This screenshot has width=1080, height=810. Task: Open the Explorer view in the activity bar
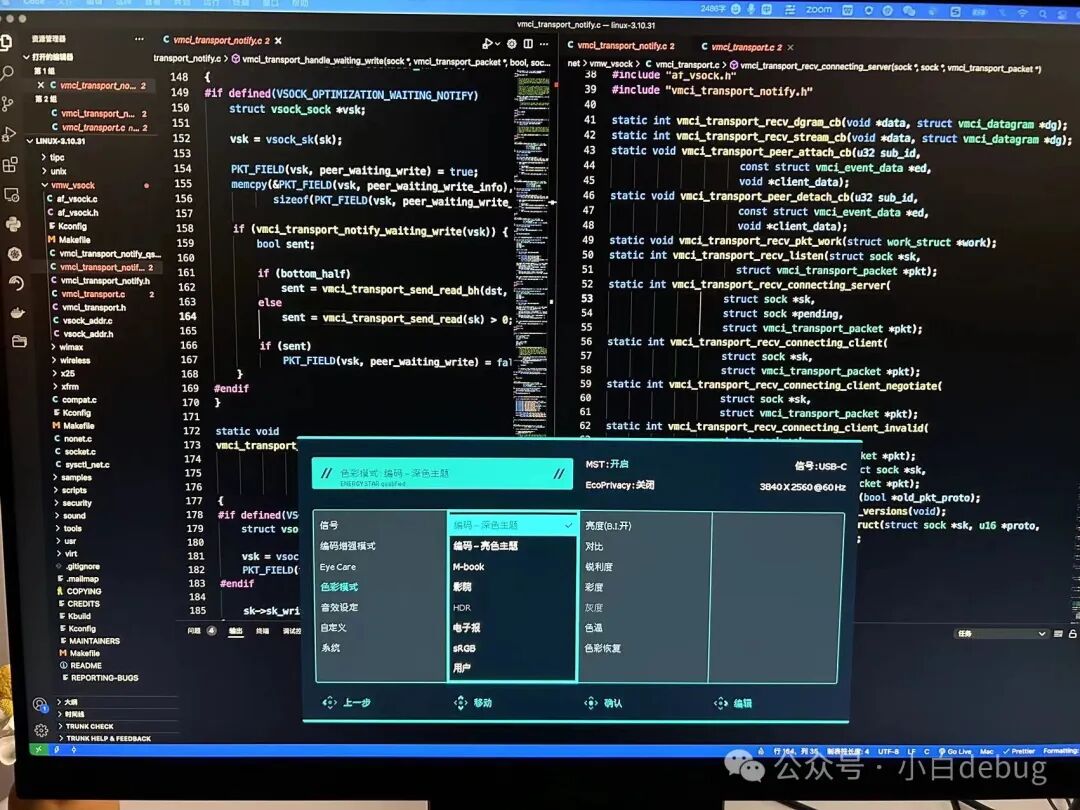pos(6,43)
